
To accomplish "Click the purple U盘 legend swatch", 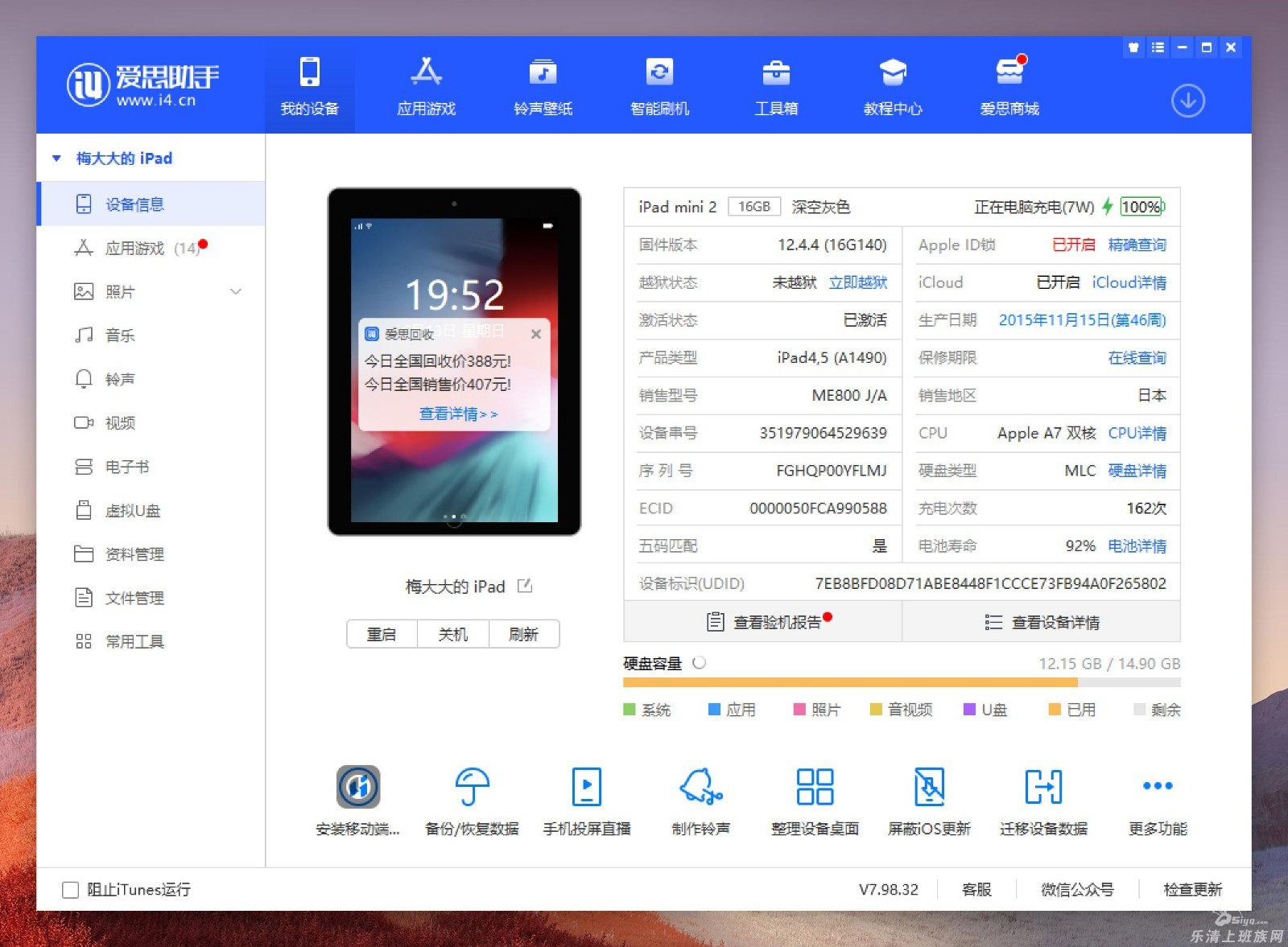I will coord(970,710).
